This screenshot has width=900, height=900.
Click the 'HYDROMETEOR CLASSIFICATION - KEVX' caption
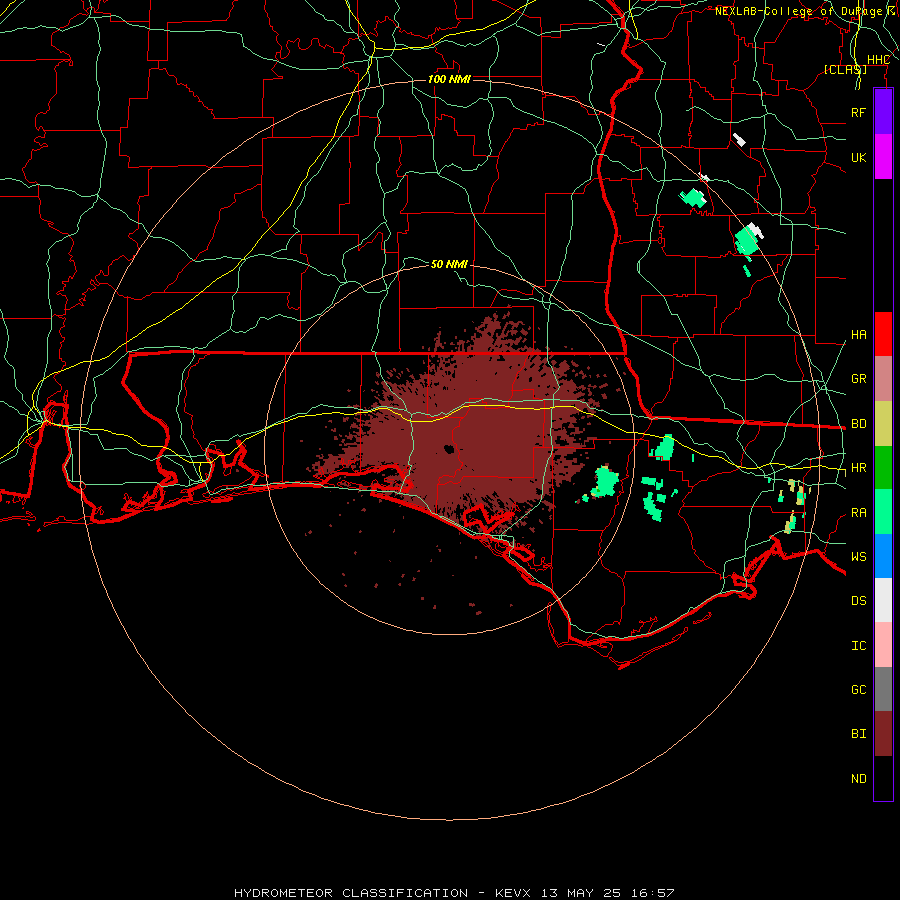[x=382, y=893]
